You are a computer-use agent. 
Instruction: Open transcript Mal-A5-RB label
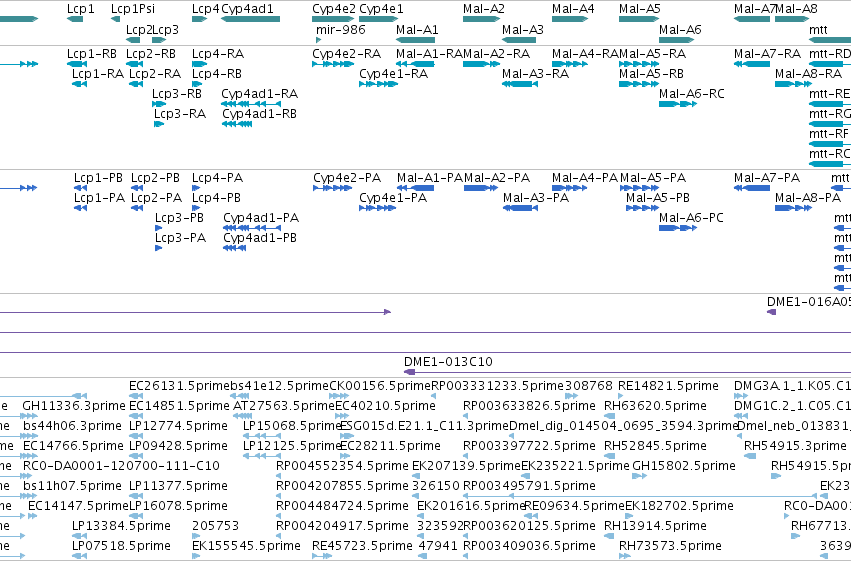tap(651, 74)
